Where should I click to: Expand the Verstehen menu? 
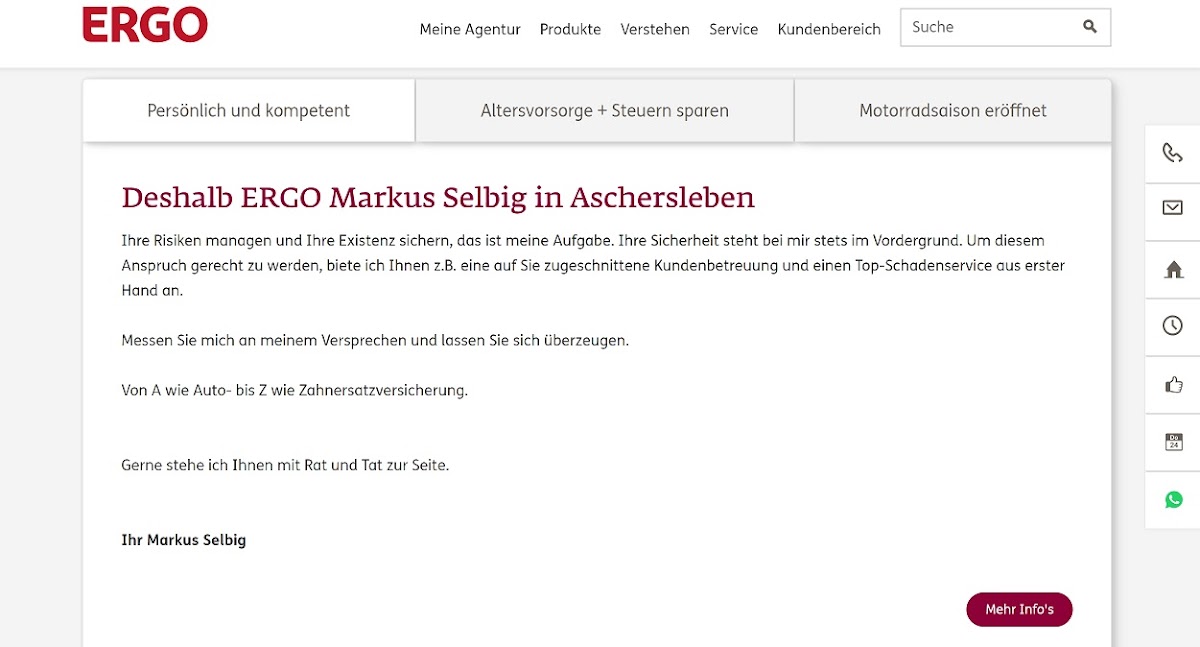pos(655,29)
